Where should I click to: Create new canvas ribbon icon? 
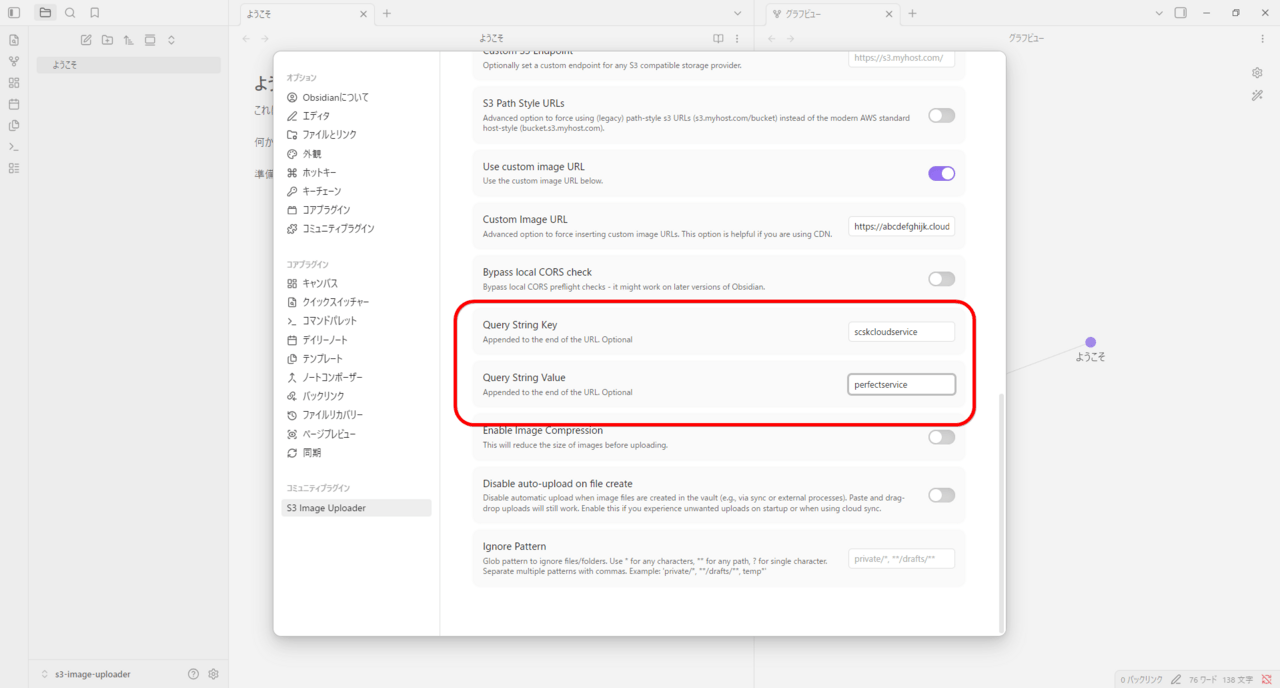[14, 83]
